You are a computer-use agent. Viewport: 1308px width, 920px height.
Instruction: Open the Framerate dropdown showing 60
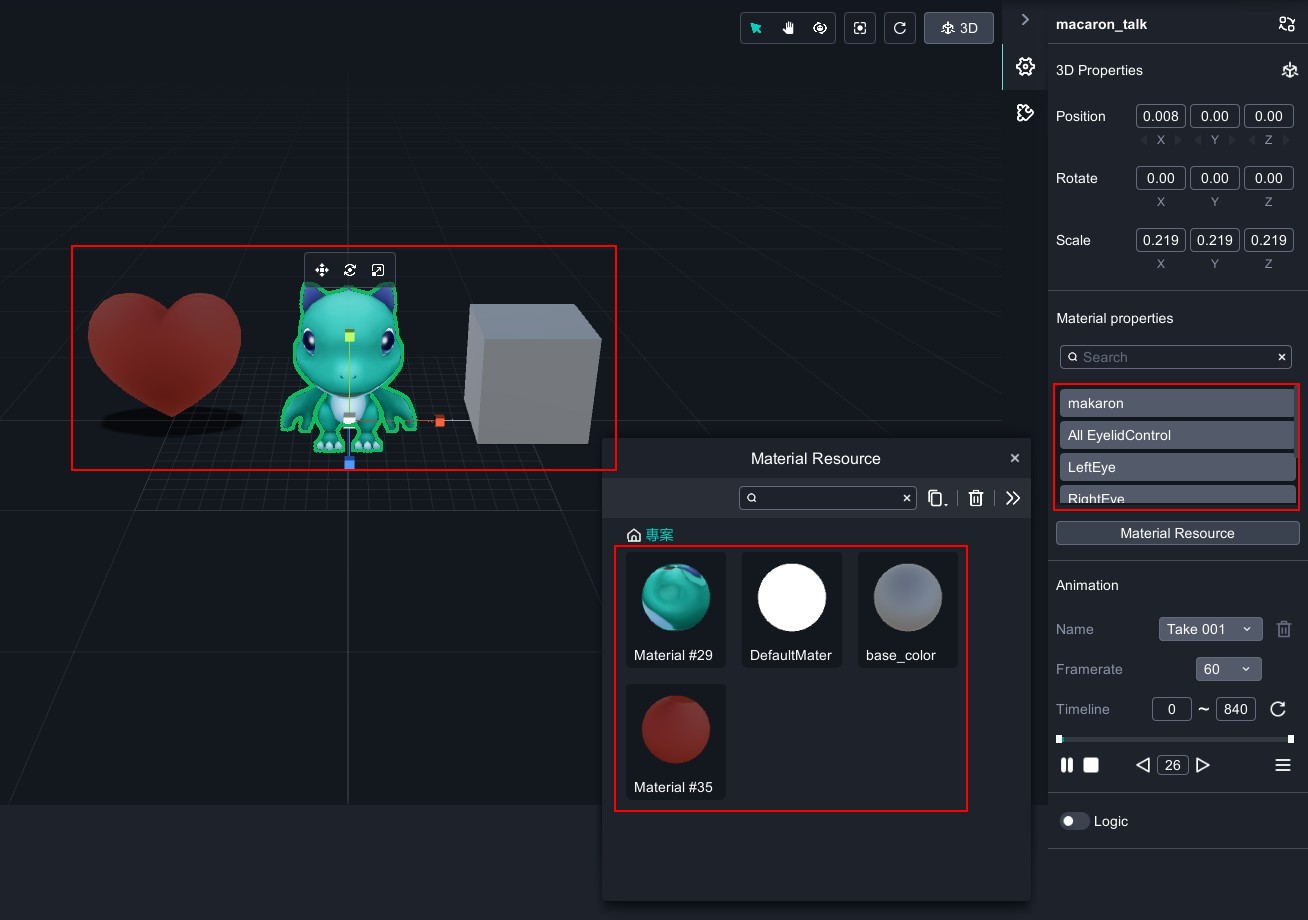point(1228,669)
